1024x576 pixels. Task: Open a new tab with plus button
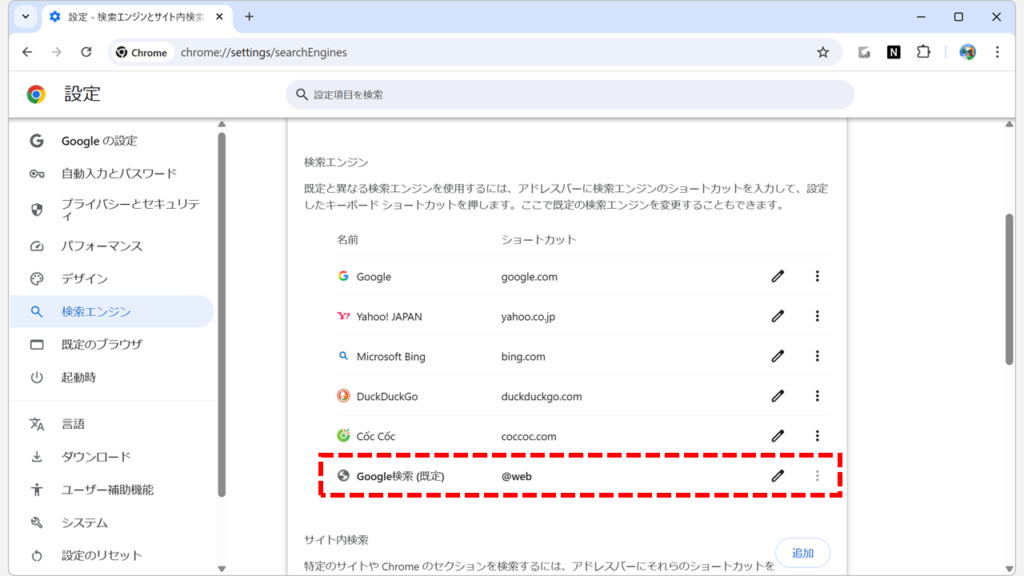click(249, 17)
